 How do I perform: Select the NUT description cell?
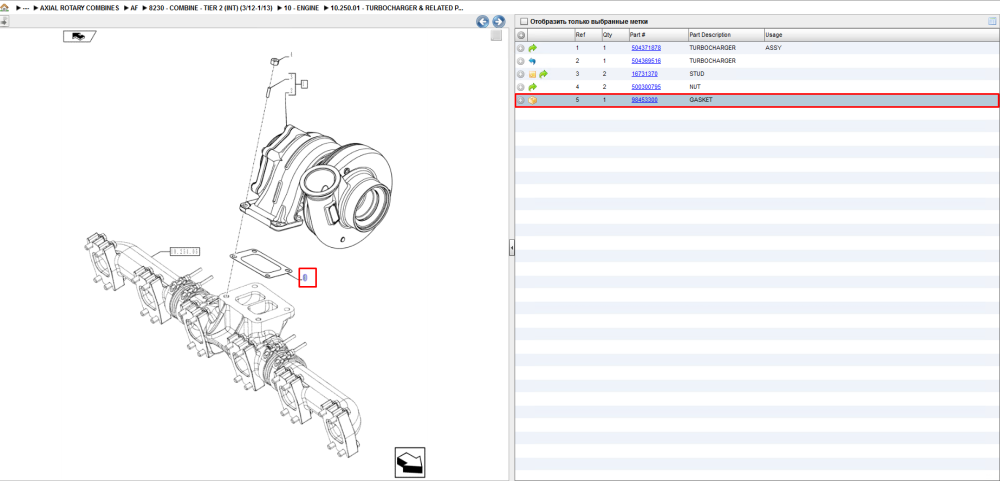tap(695, 87)
